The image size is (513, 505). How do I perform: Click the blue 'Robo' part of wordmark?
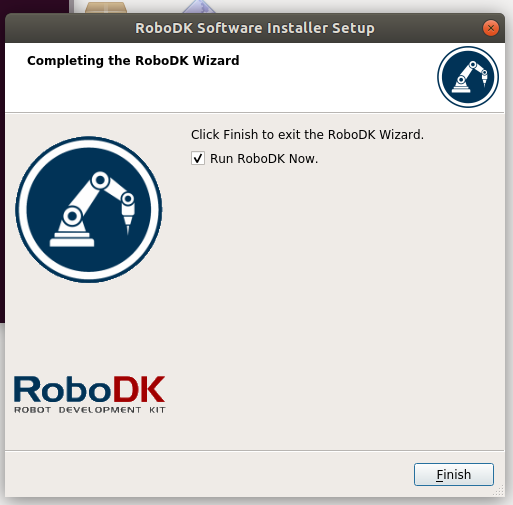click(x=62, y=389)
